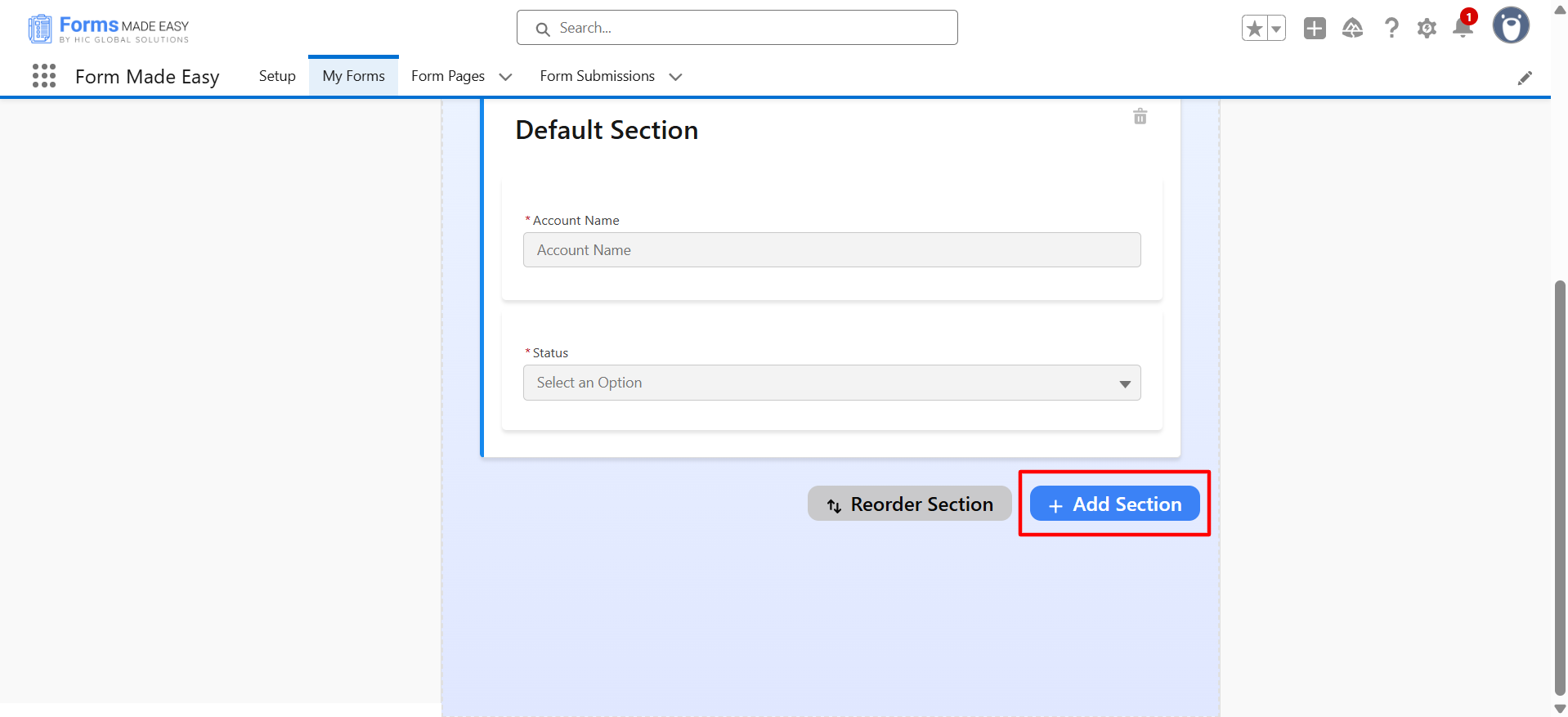Screen dimensions: 1568x717
Task: Open the App Launcher grid icon
Action: (x=44, y=76)
